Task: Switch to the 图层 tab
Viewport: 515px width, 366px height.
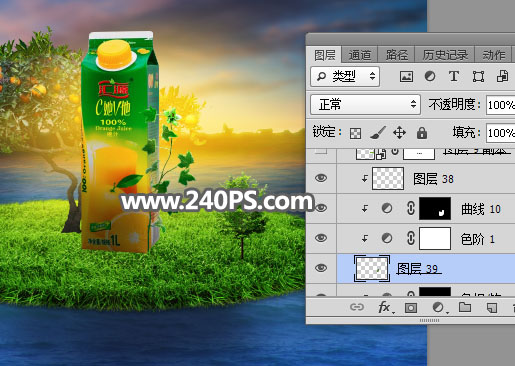Action: pos(325,55)
